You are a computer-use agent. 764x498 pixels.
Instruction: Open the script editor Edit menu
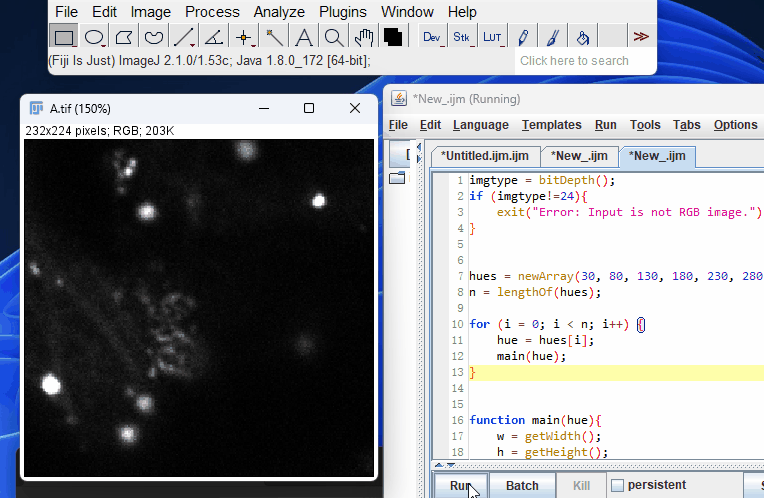point(430,125)
